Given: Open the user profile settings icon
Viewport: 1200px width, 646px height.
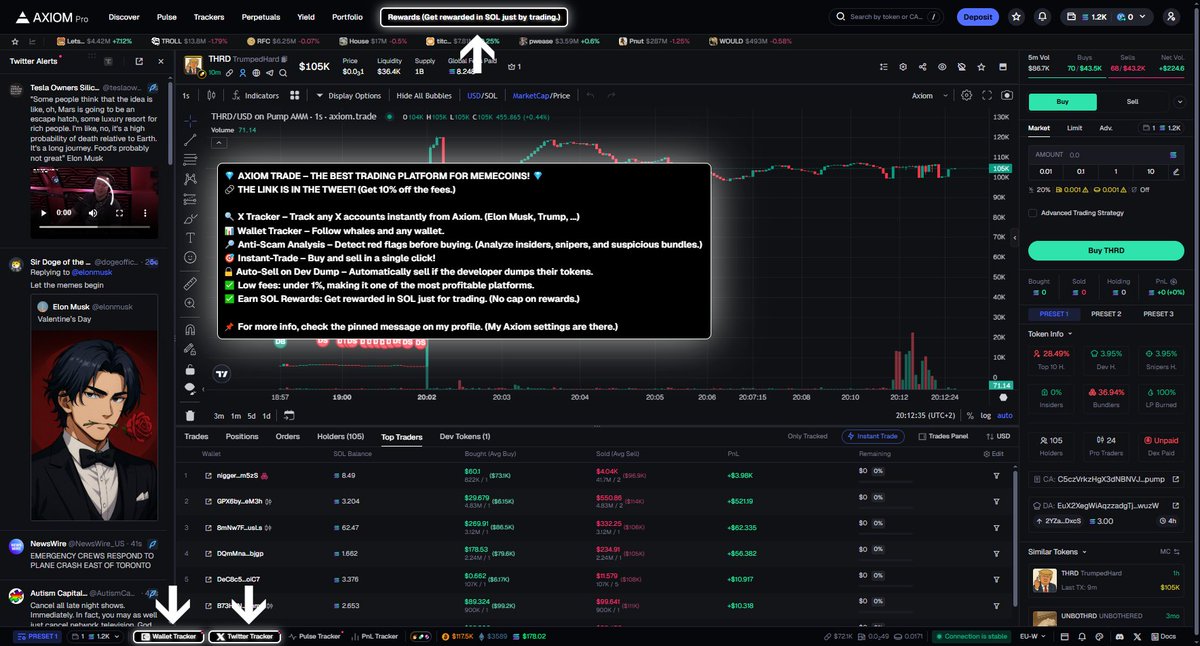Looking at the screenshot, I should click(x=1171, y=17).
